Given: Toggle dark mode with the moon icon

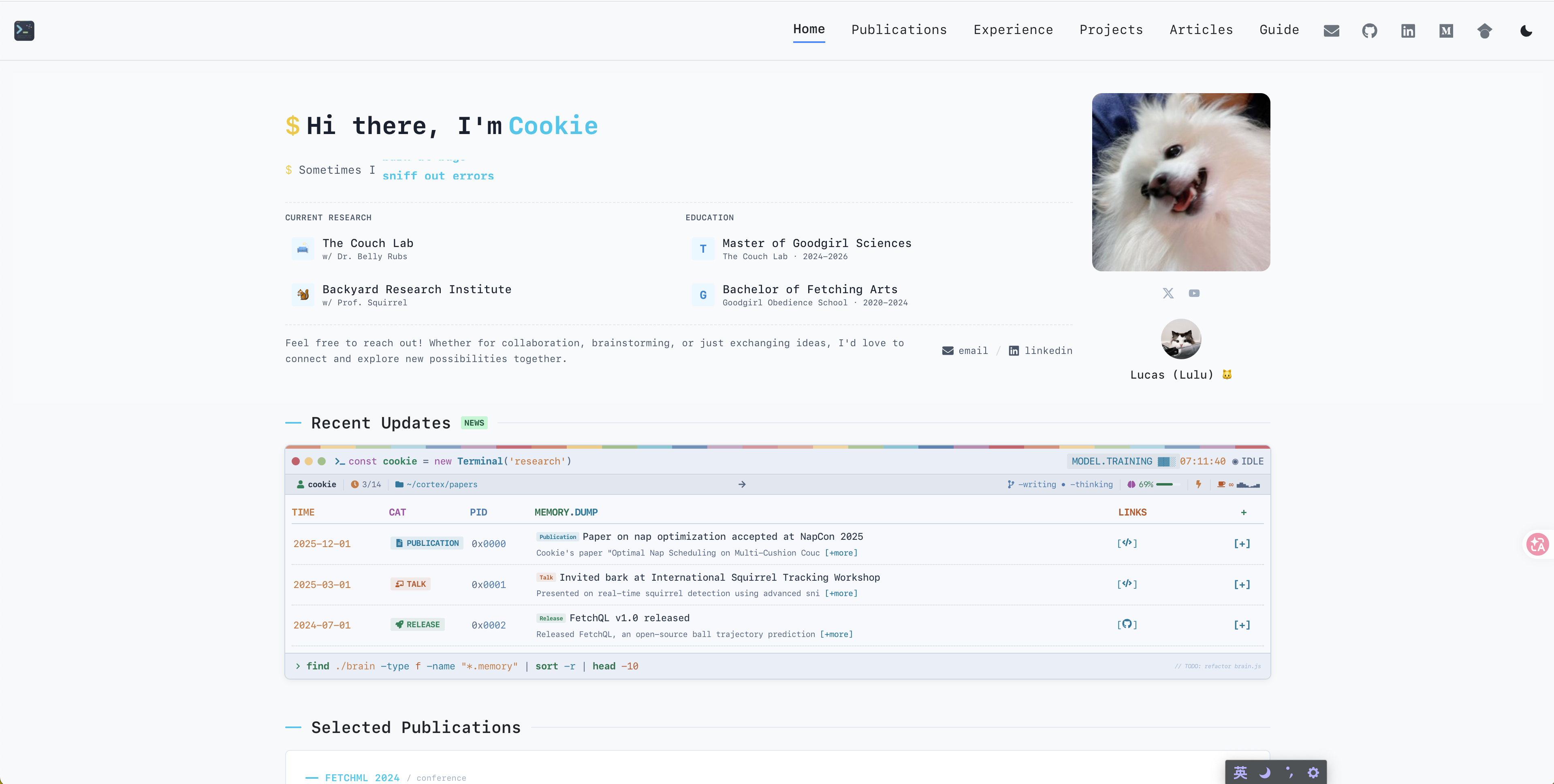Looking at the screenshot, I should tap(1526, 31).
